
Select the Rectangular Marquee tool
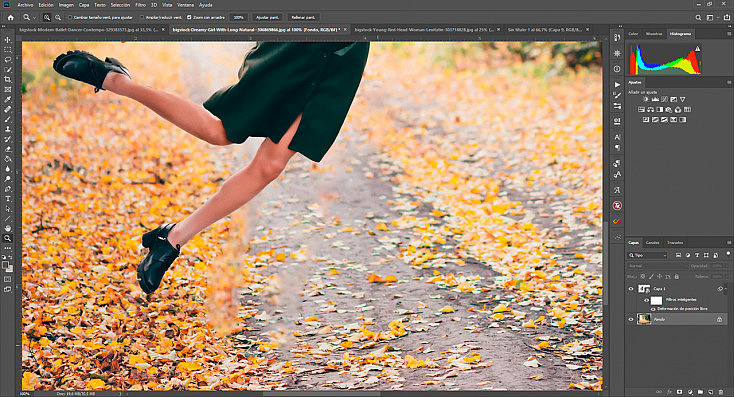coord(7,50)
